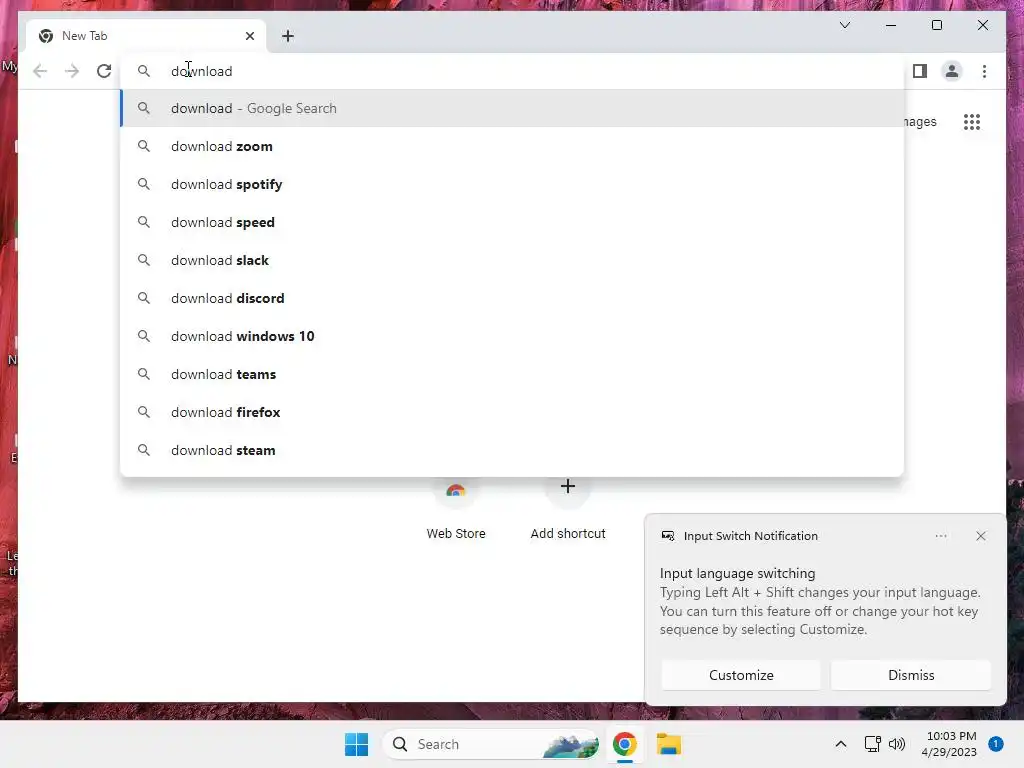Choose the "download teams" suggestion
The height and width of the screenshot is (768, 1024).
pos(513,374)
